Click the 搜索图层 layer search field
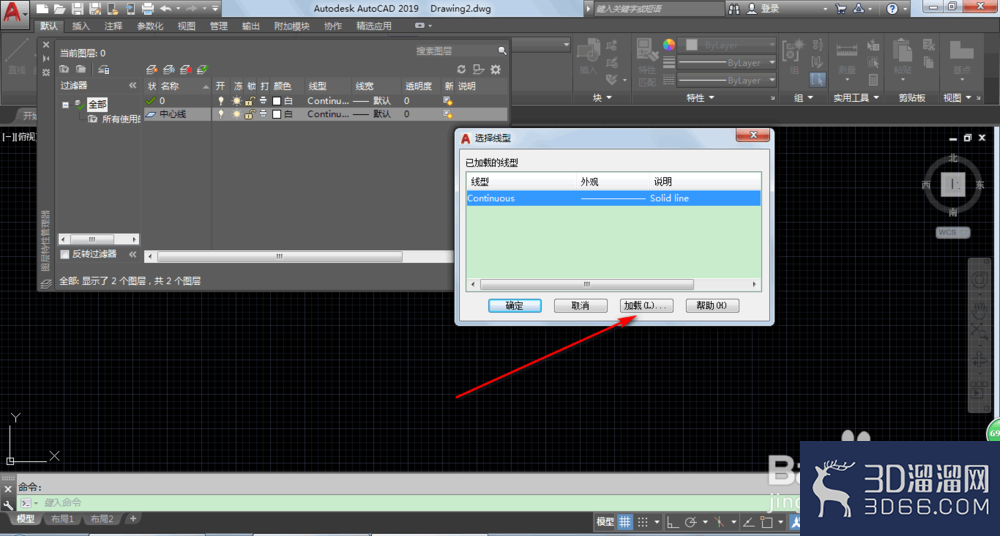 point(455,51)
